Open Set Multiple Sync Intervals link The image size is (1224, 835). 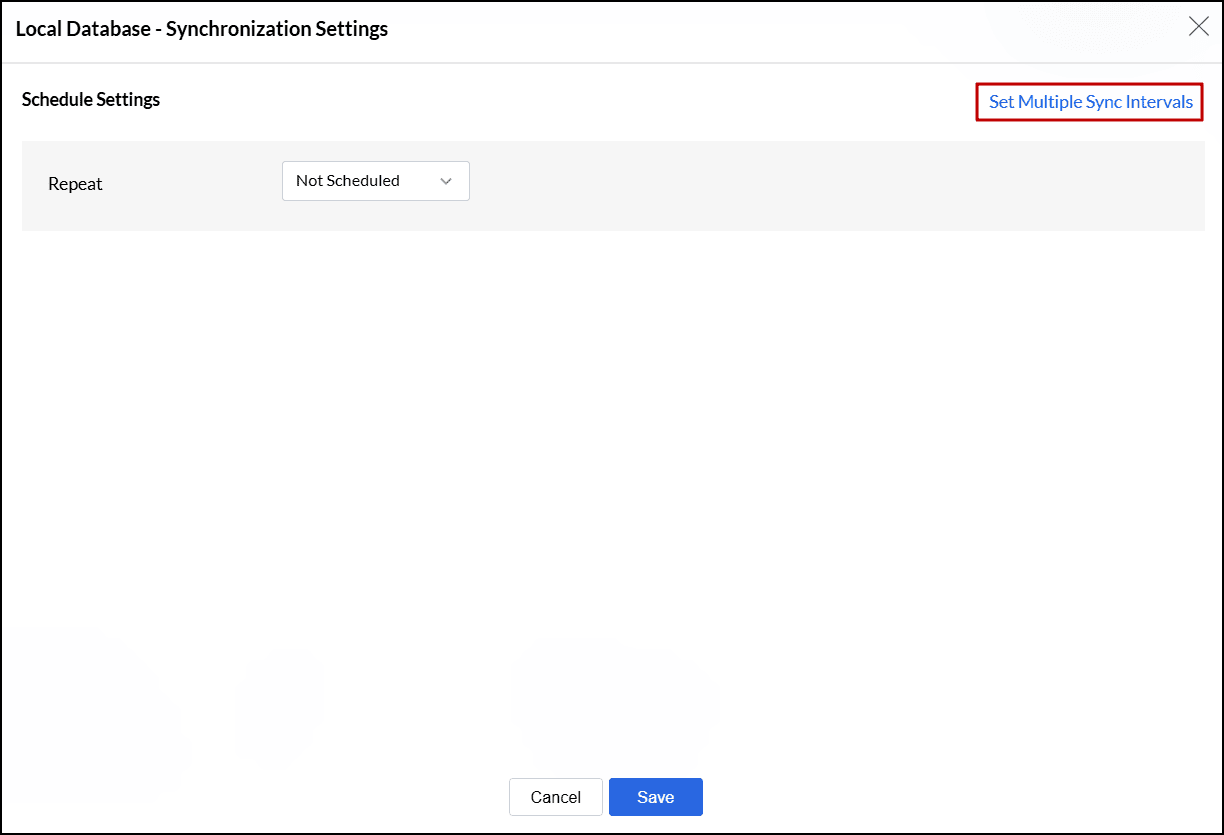coord(1090,102)
